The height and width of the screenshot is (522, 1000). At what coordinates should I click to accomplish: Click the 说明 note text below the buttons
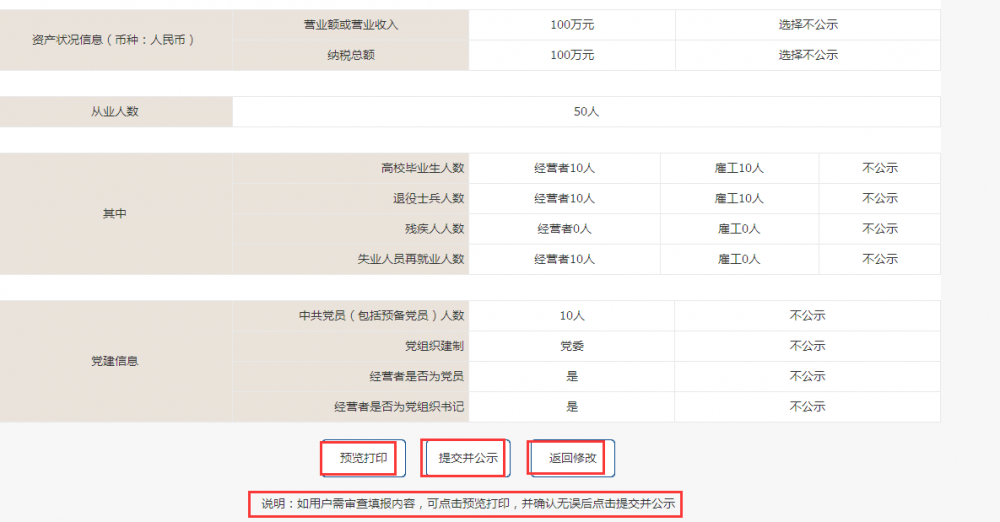pos(465,503)
